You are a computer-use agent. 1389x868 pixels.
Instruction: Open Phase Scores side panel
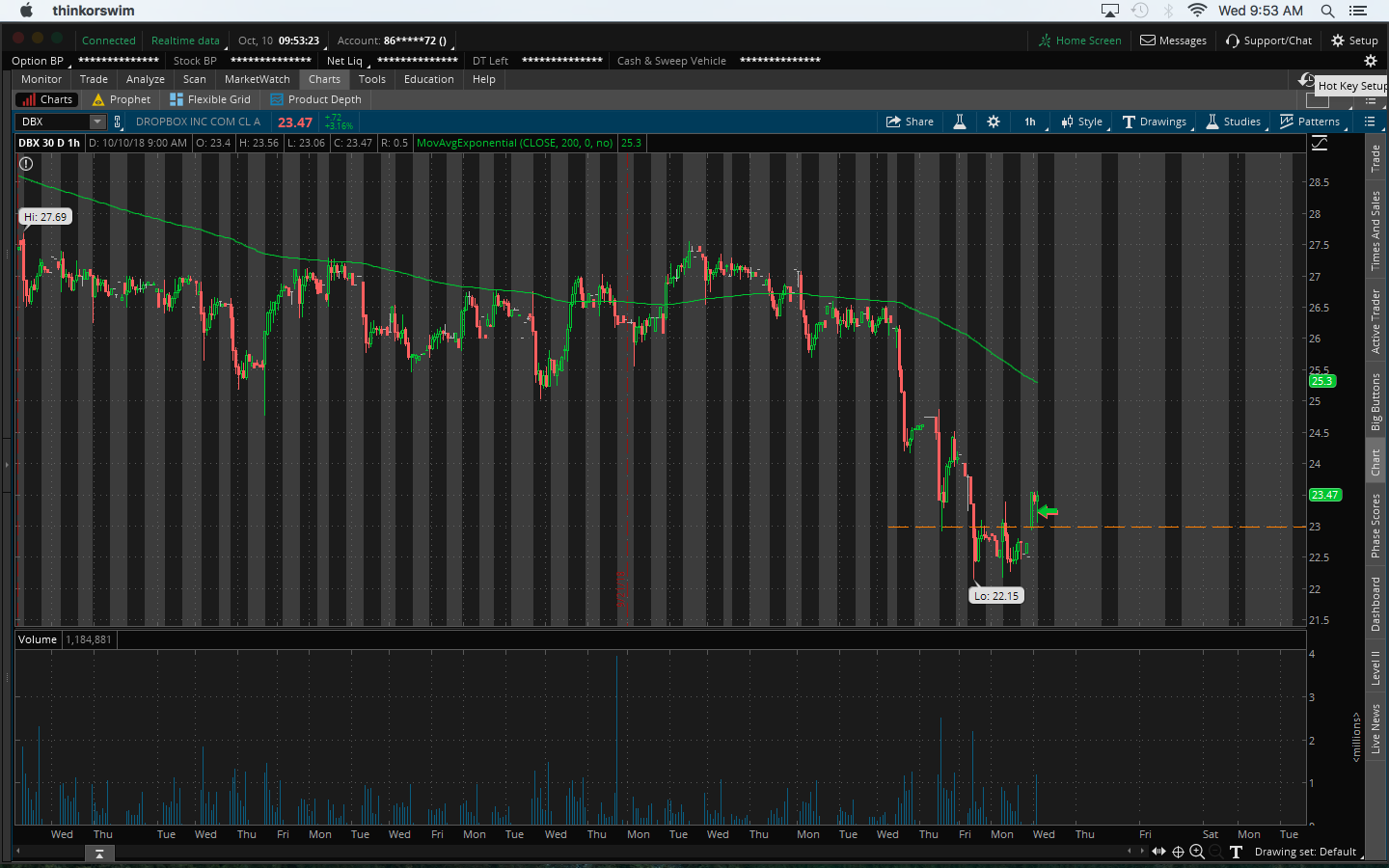(1376, 526)
